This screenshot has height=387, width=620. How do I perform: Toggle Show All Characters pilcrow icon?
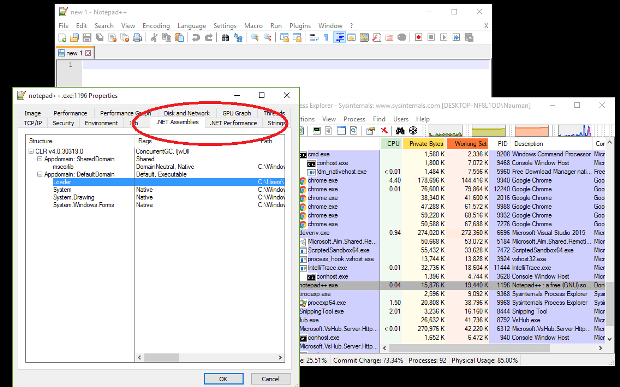pos(326,38)
